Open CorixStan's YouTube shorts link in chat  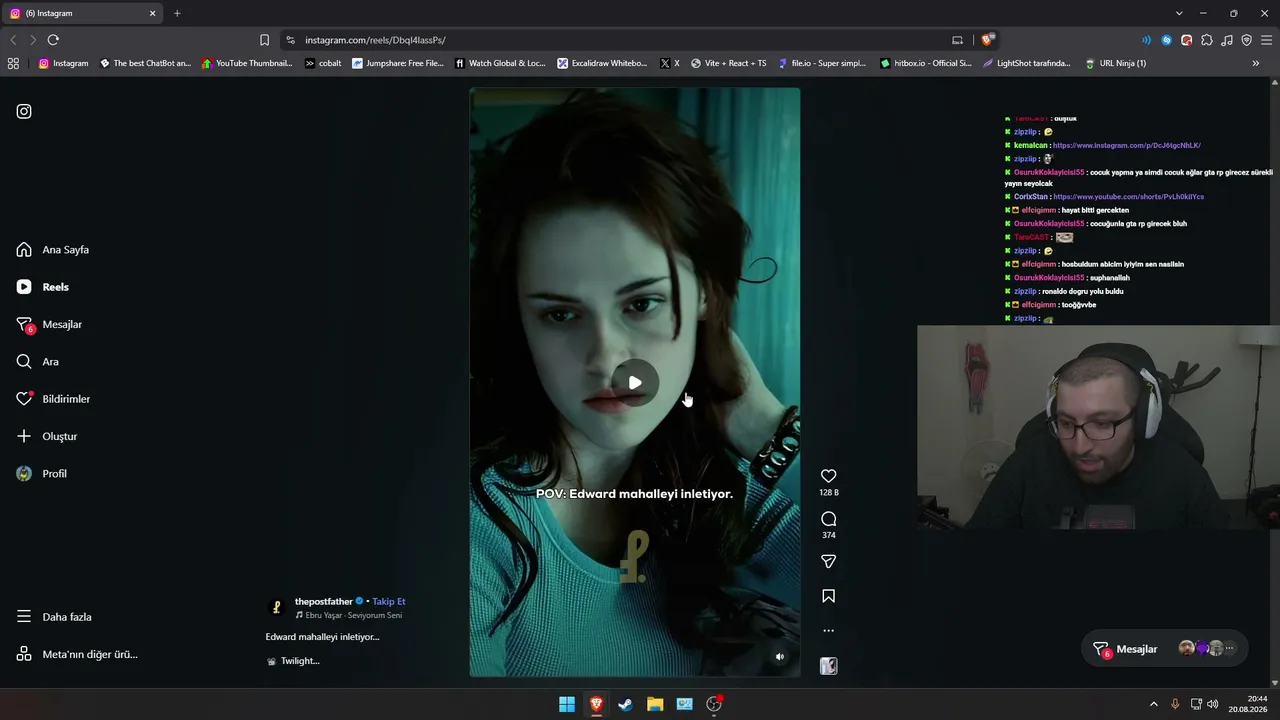1128,197
